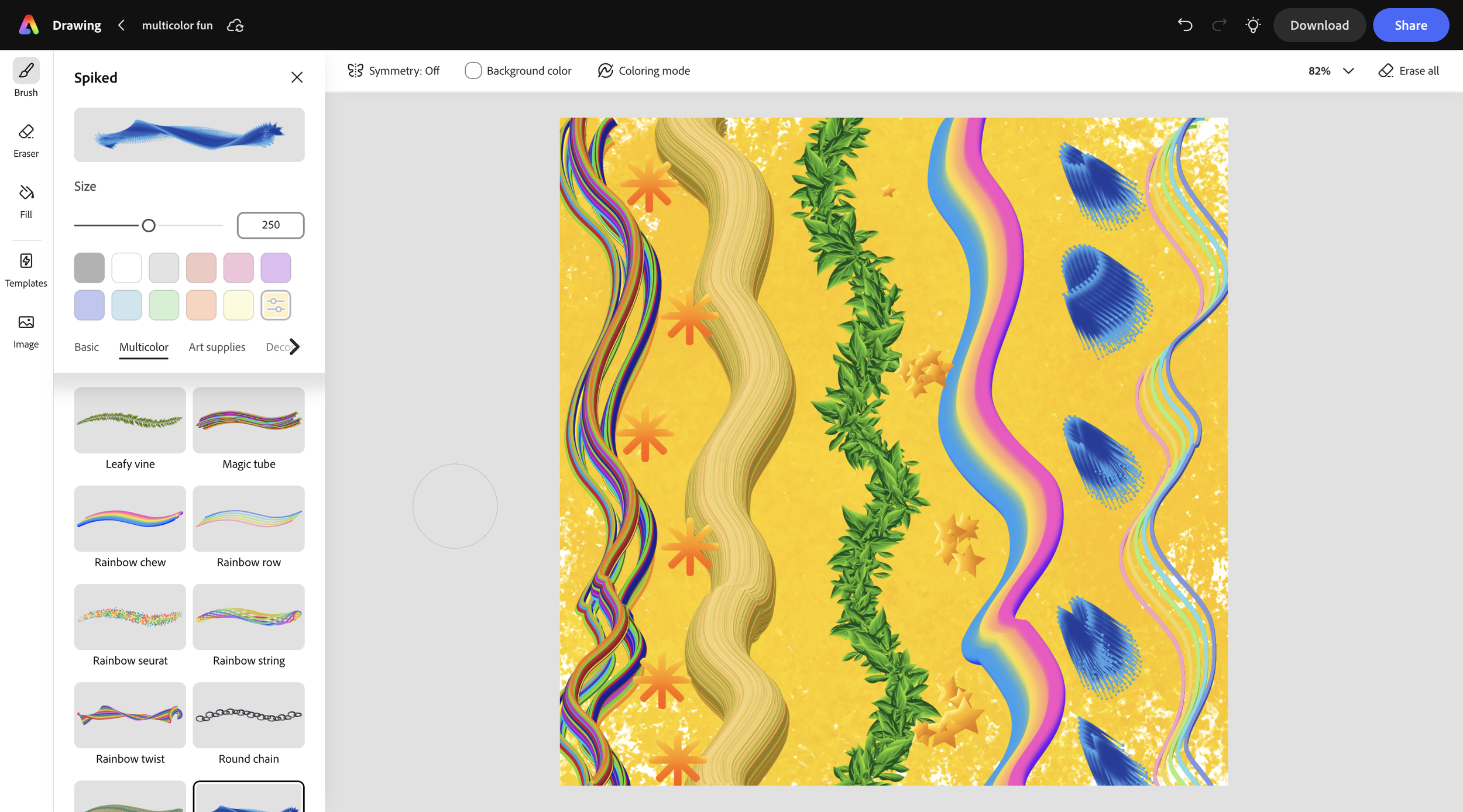Toggle the Background color circle
This screenshot has height=812, width=1463.
point(473,71)
